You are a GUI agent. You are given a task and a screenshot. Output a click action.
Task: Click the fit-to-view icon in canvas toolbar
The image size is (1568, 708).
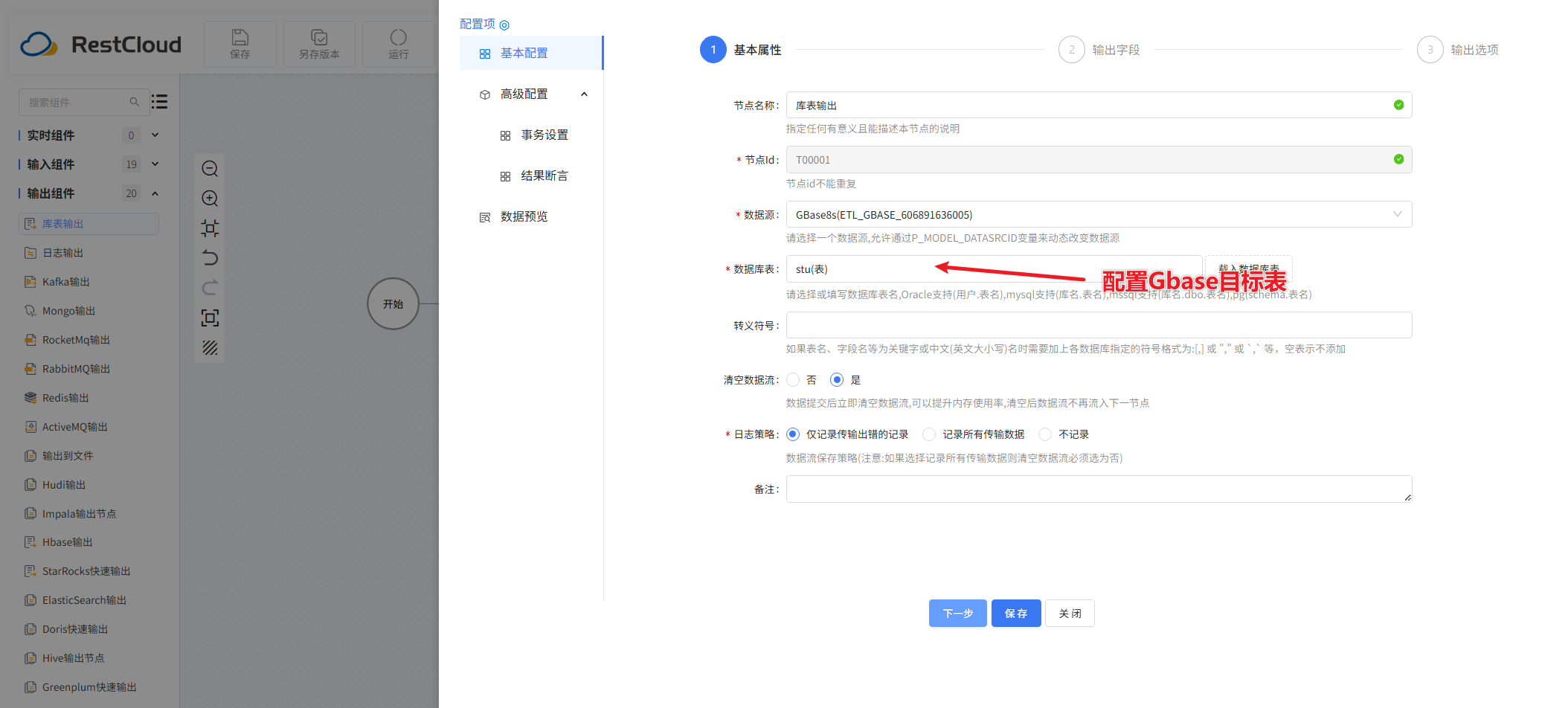pos(210,228)
